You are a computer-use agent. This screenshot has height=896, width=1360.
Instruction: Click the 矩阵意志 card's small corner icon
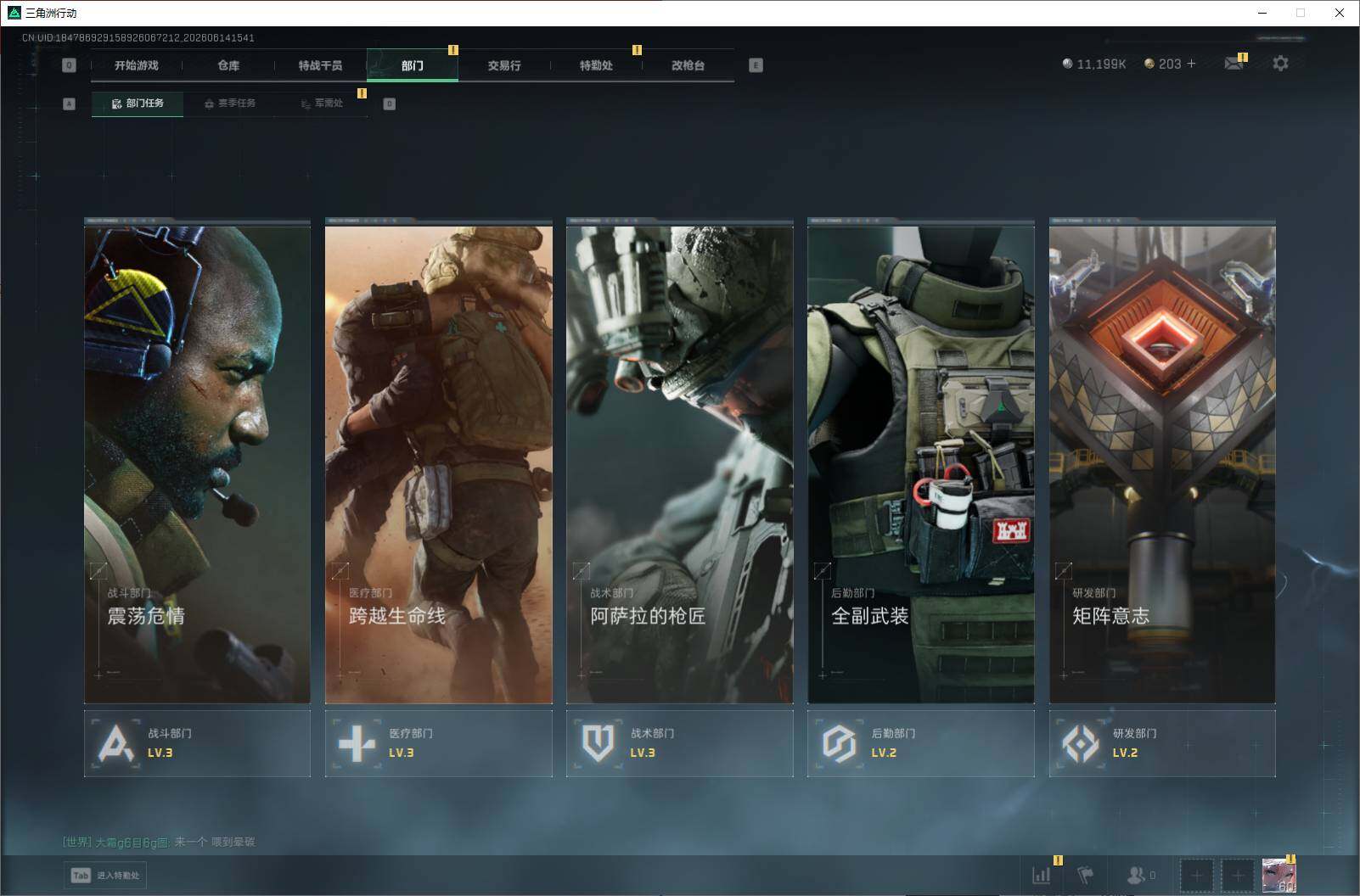pos(1063,571)
